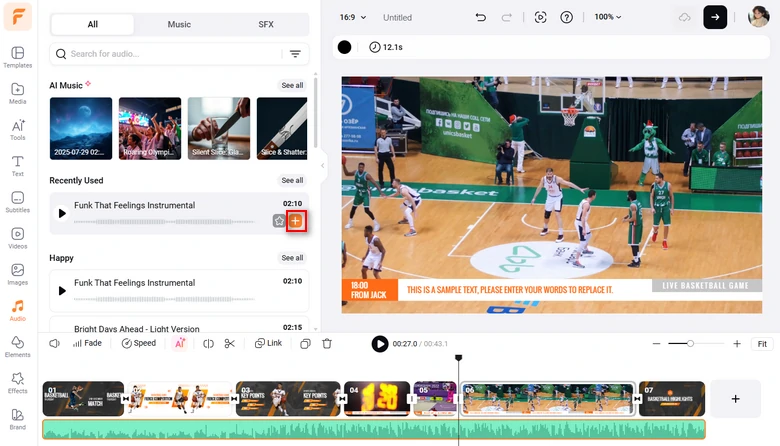Click the scissors cut icon
The width and height of the screenshot is (780, 446).
(x=229, y=344)
